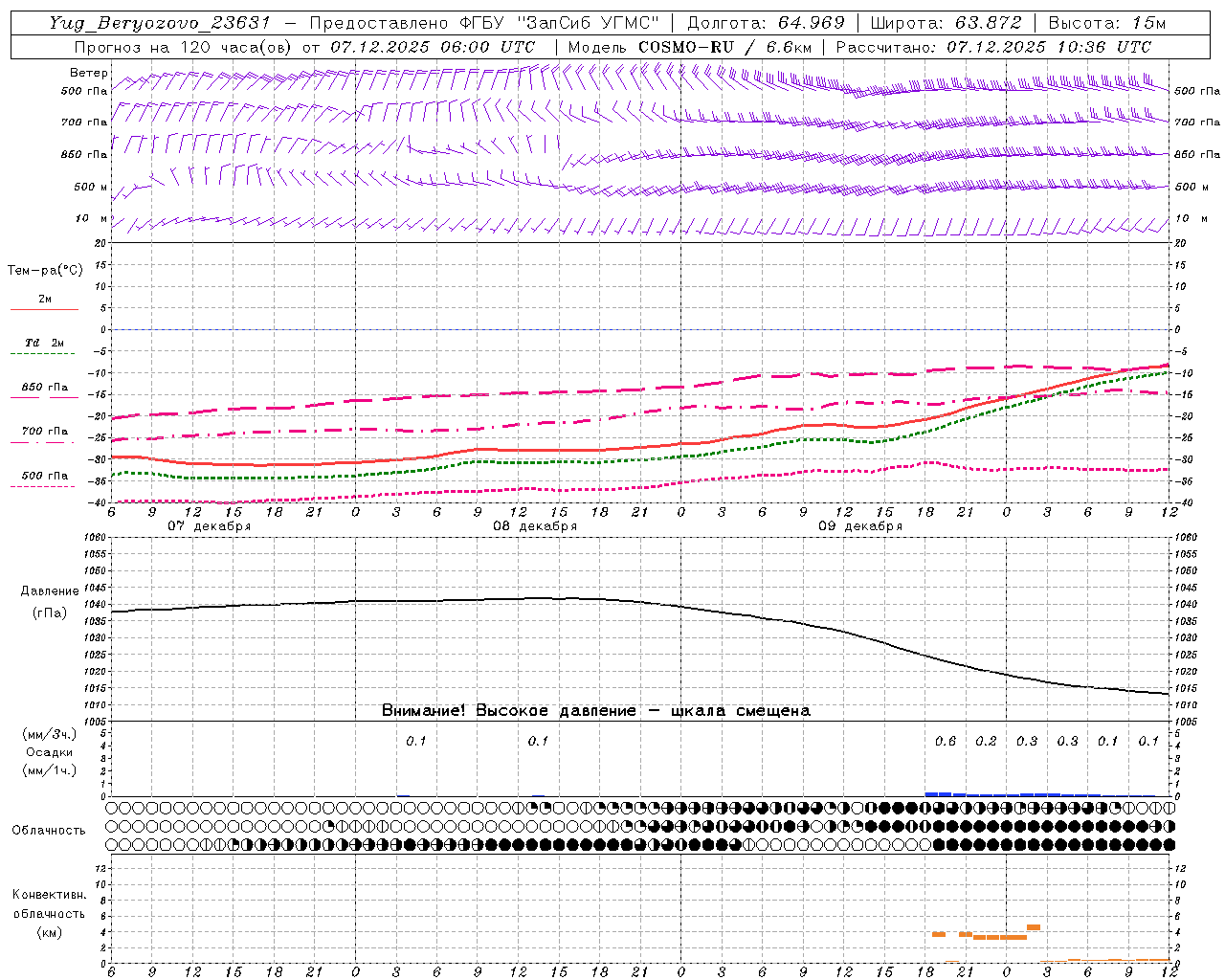Click the highest orange convective cloud bar

(1034, 927)
